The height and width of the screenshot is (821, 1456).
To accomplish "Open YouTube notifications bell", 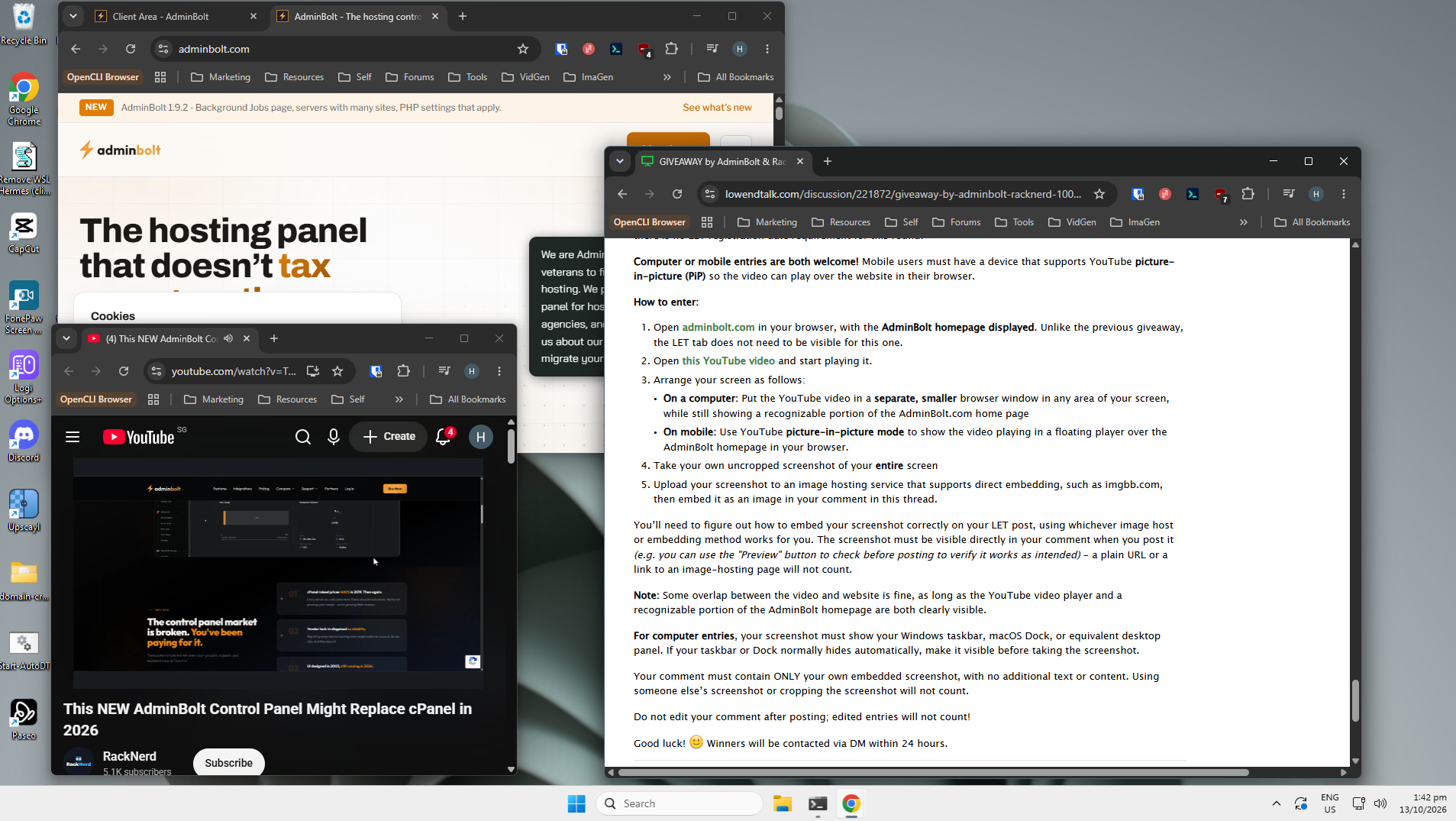I will coord(443,437).
